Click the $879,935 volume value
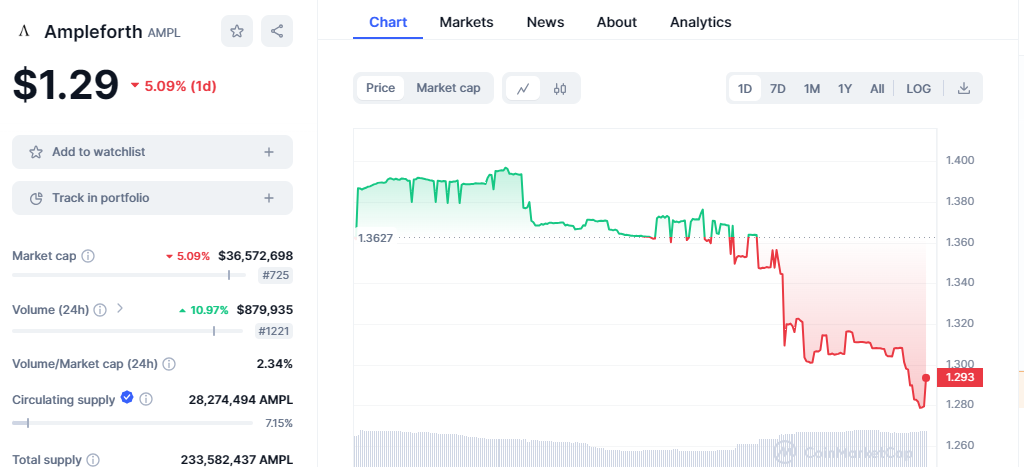This screenshot has width=1024, height=467. 264,310
